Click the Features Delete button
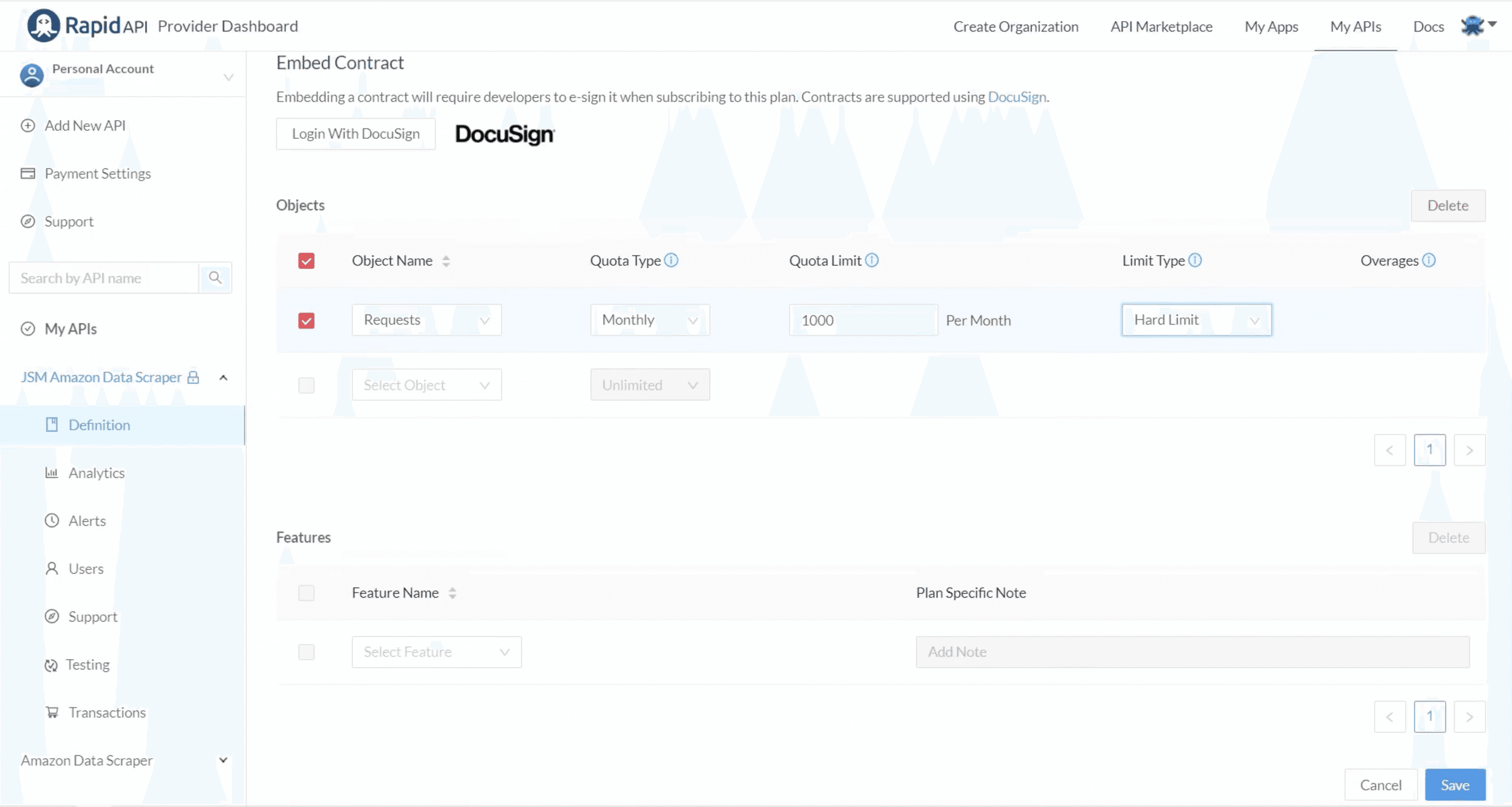This screenshot has height=807, width=1512. (1449, 538)
